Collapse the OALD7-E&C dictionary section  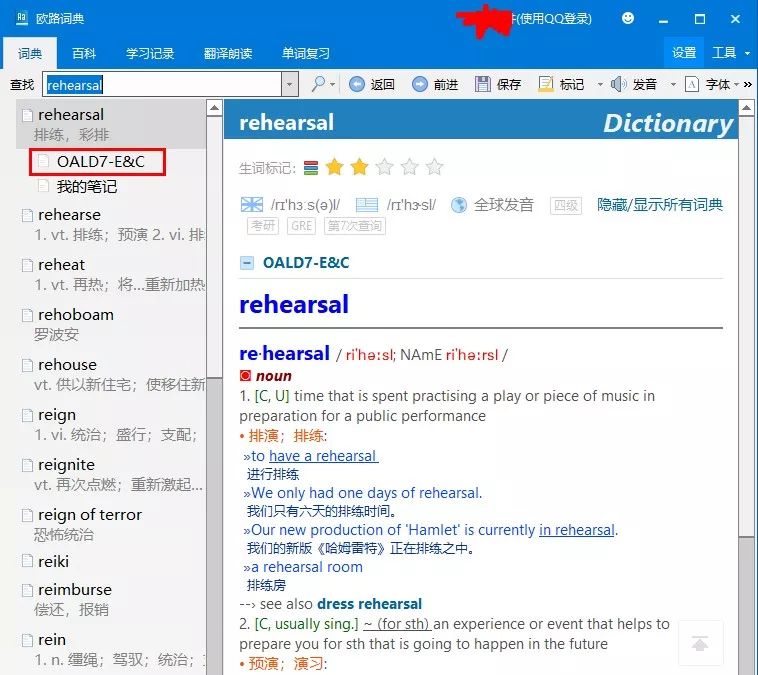(x=247, y=263)
